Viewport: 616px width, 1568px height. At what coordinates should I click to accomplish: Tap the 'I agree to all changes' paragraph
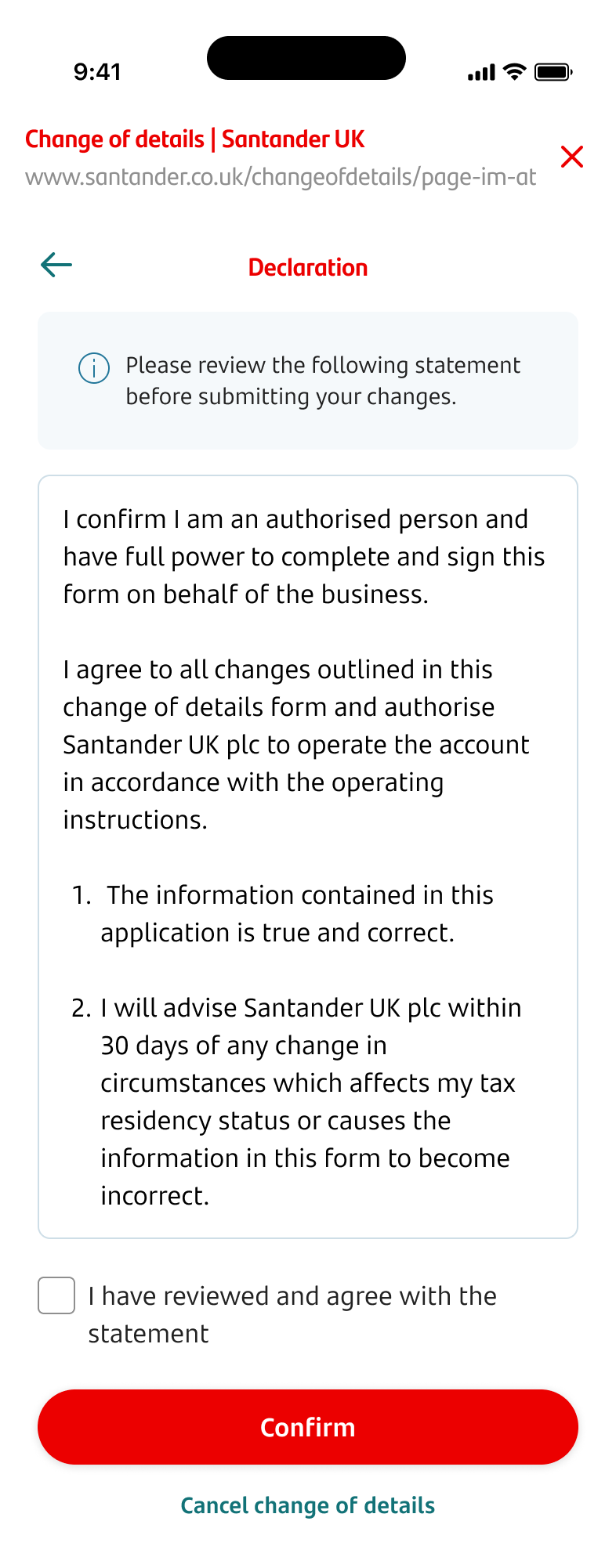[x=296, y=744]
